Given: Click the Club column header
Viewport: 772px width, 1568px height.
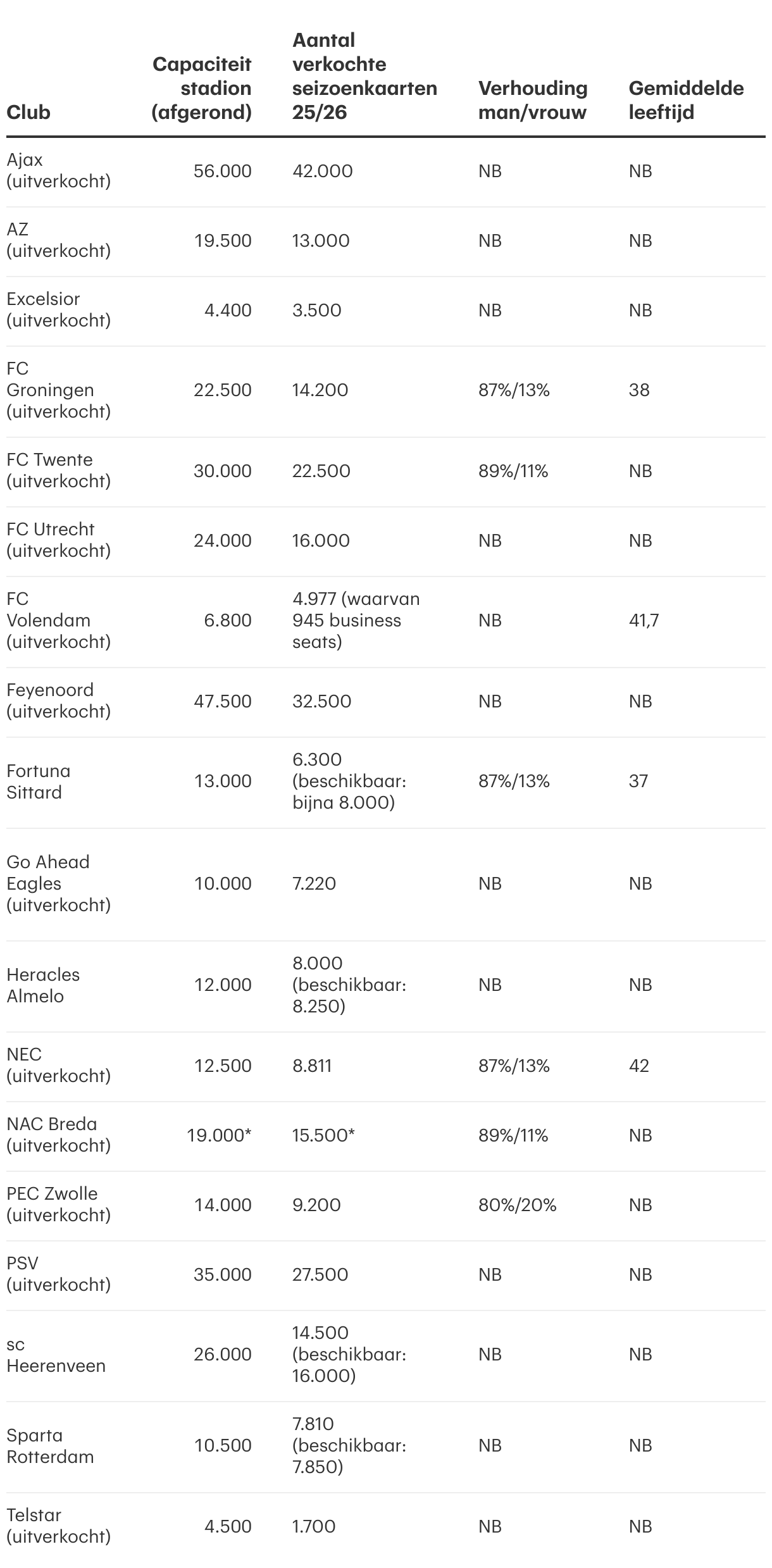Looking at the screenshot, I should point(28,112).
